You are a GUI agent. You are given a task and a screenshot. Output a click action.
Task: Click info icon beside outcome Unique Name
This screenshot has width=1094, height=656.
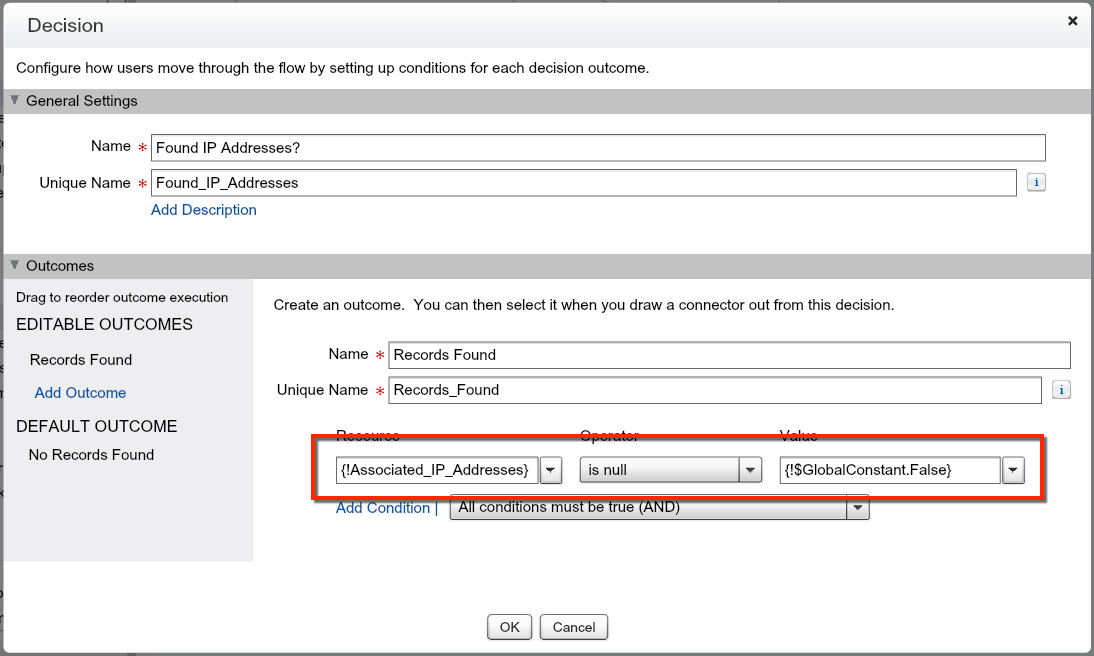tap(1062, 390)
